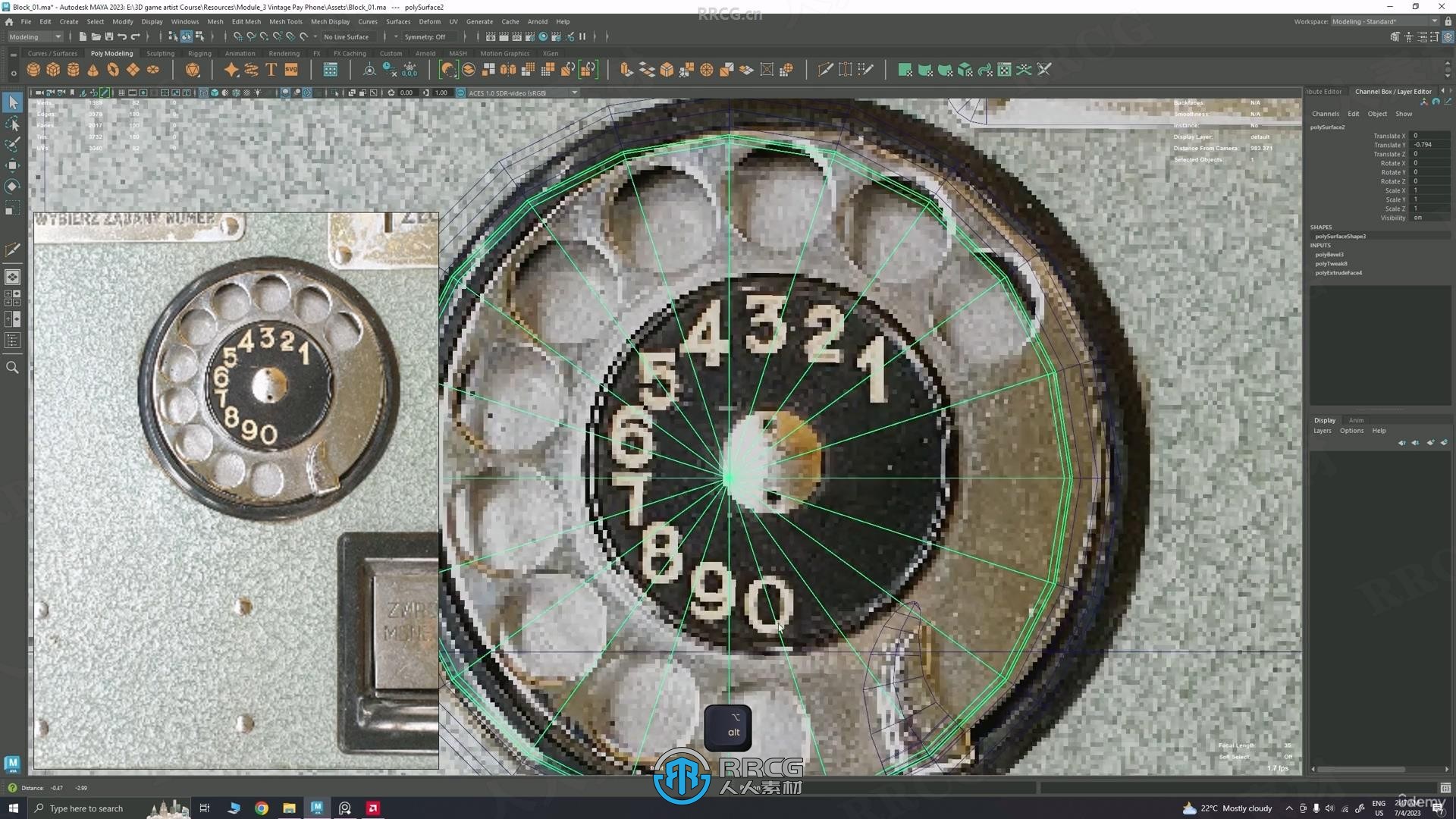Select the polyBevel3 input node
Image resolution: width=1456 pixels, height=819 pixels.
click(x=1329, y=255)
